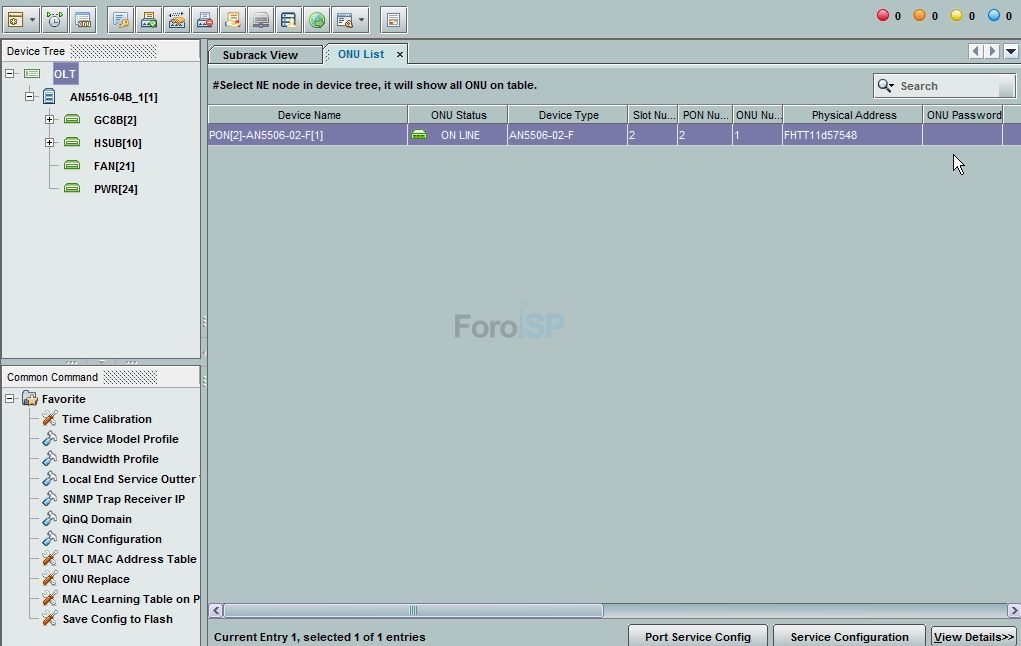This screenshot has height=646, width=1021.
Task: Click the red critical alarm indicator
Action: coord(883,16)
